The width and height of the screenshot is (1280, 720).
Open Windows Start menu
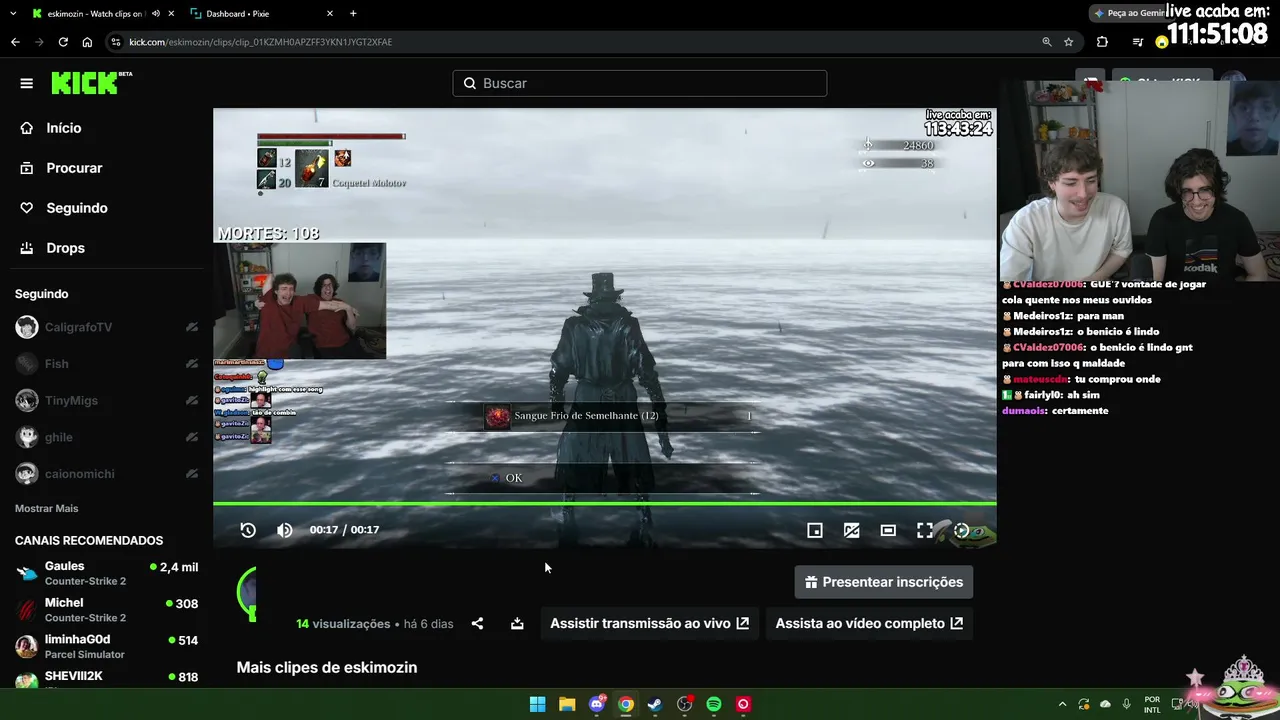point(537,704)
